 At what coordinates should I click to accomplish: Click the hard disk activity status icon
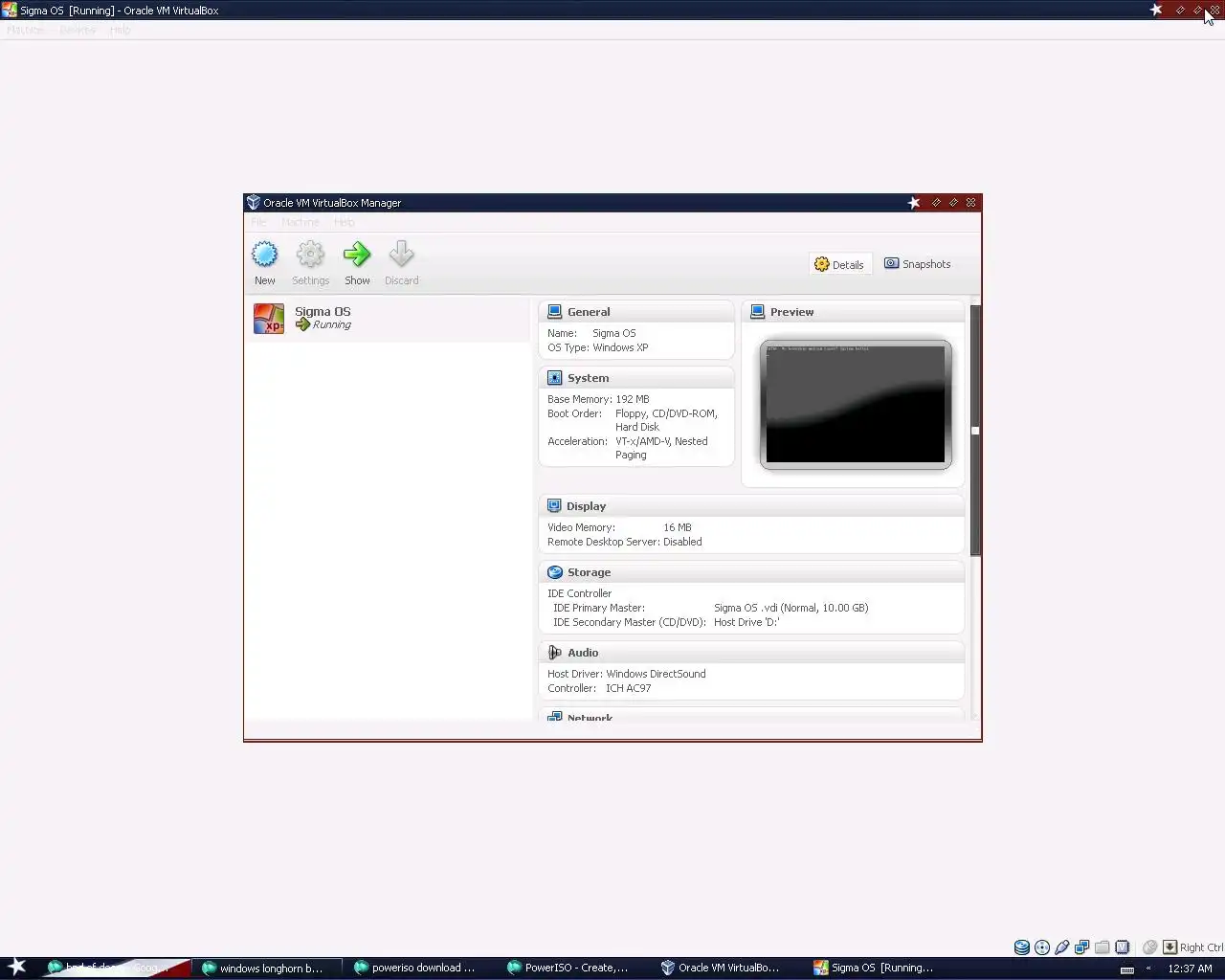tap(1022, 947)
